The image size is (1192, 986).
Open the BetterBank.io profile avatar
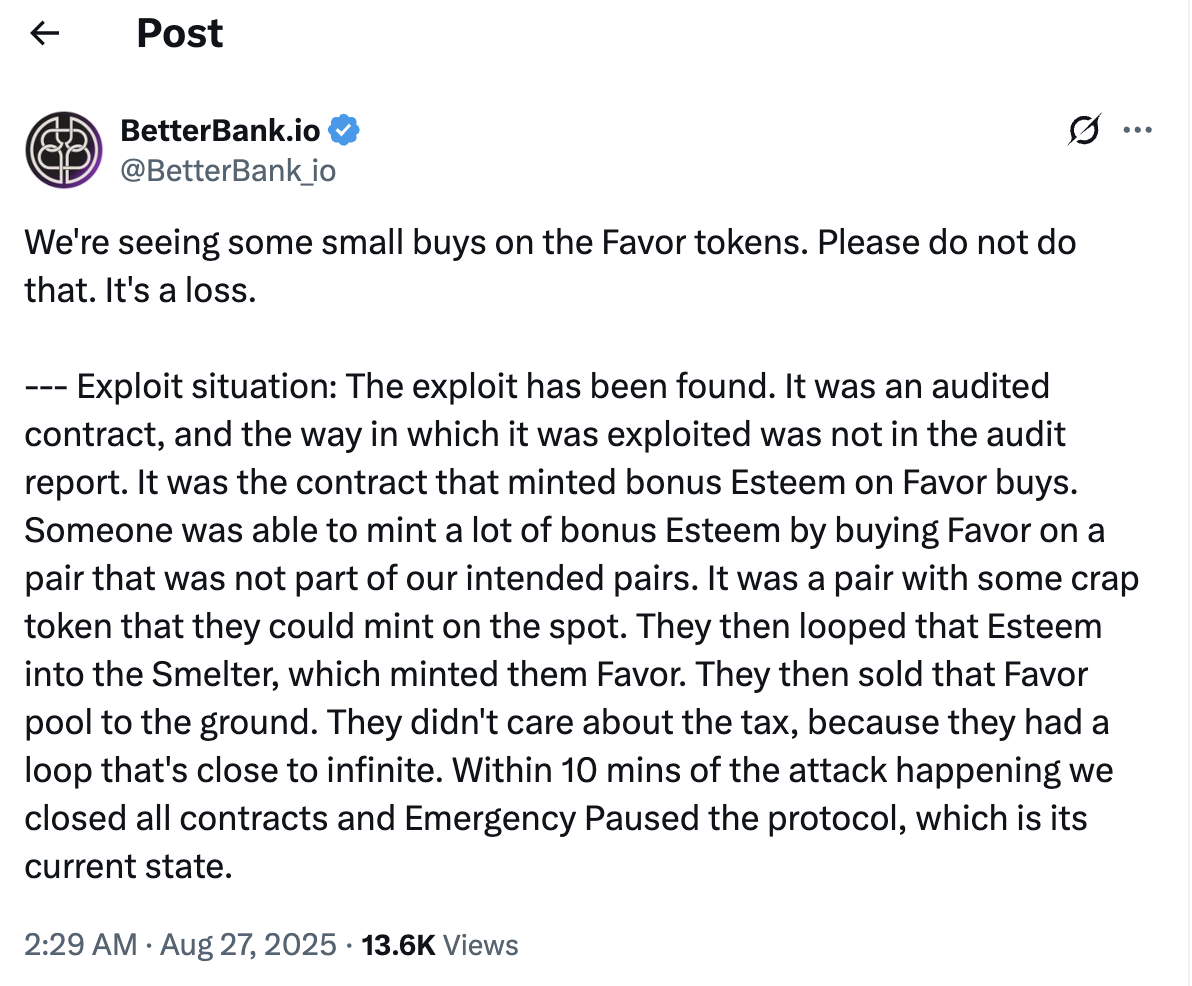pyautogui.click(x=64, y=150)
